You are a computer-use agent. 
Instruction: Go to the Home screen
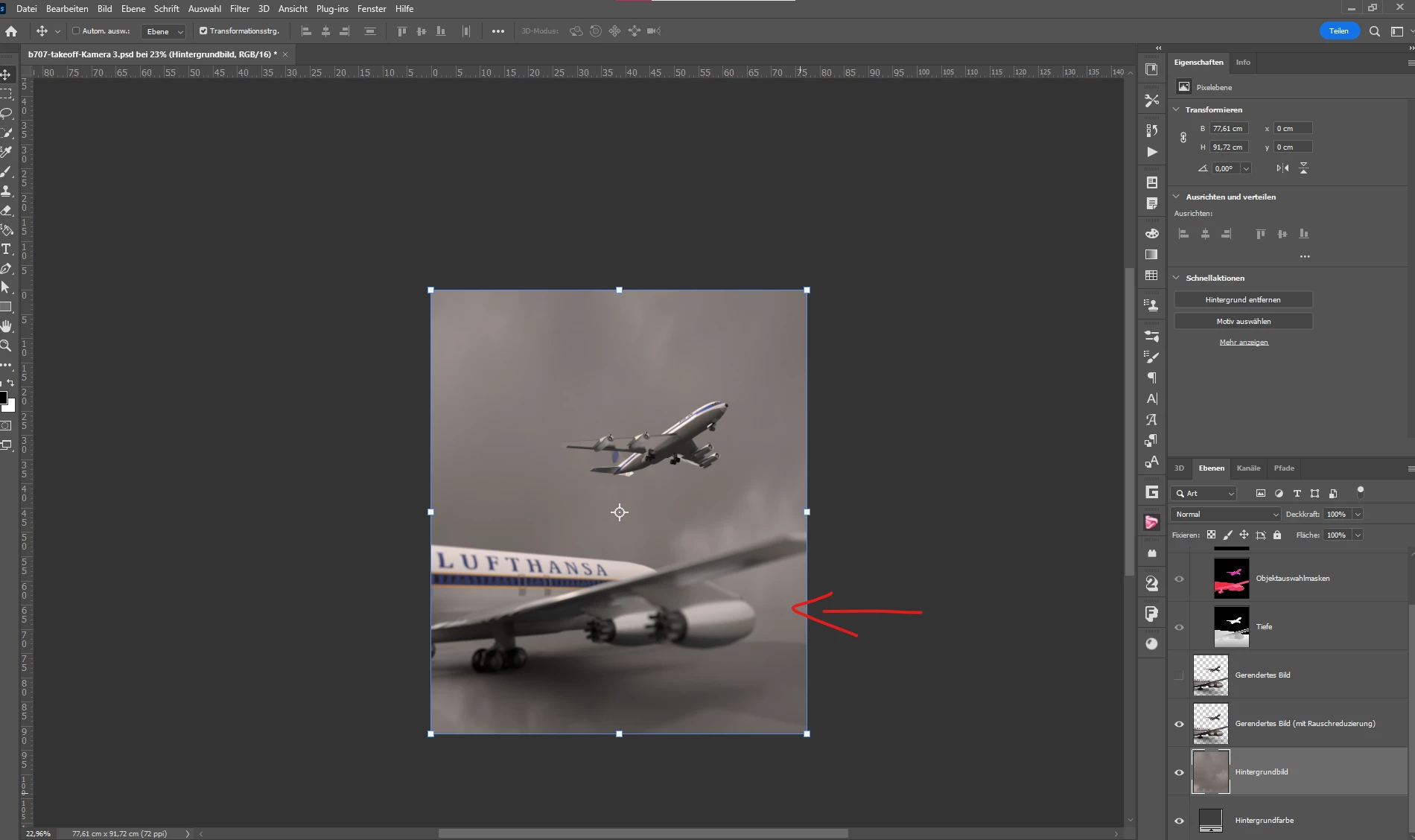pyautogui.click(x=11, y=31)
